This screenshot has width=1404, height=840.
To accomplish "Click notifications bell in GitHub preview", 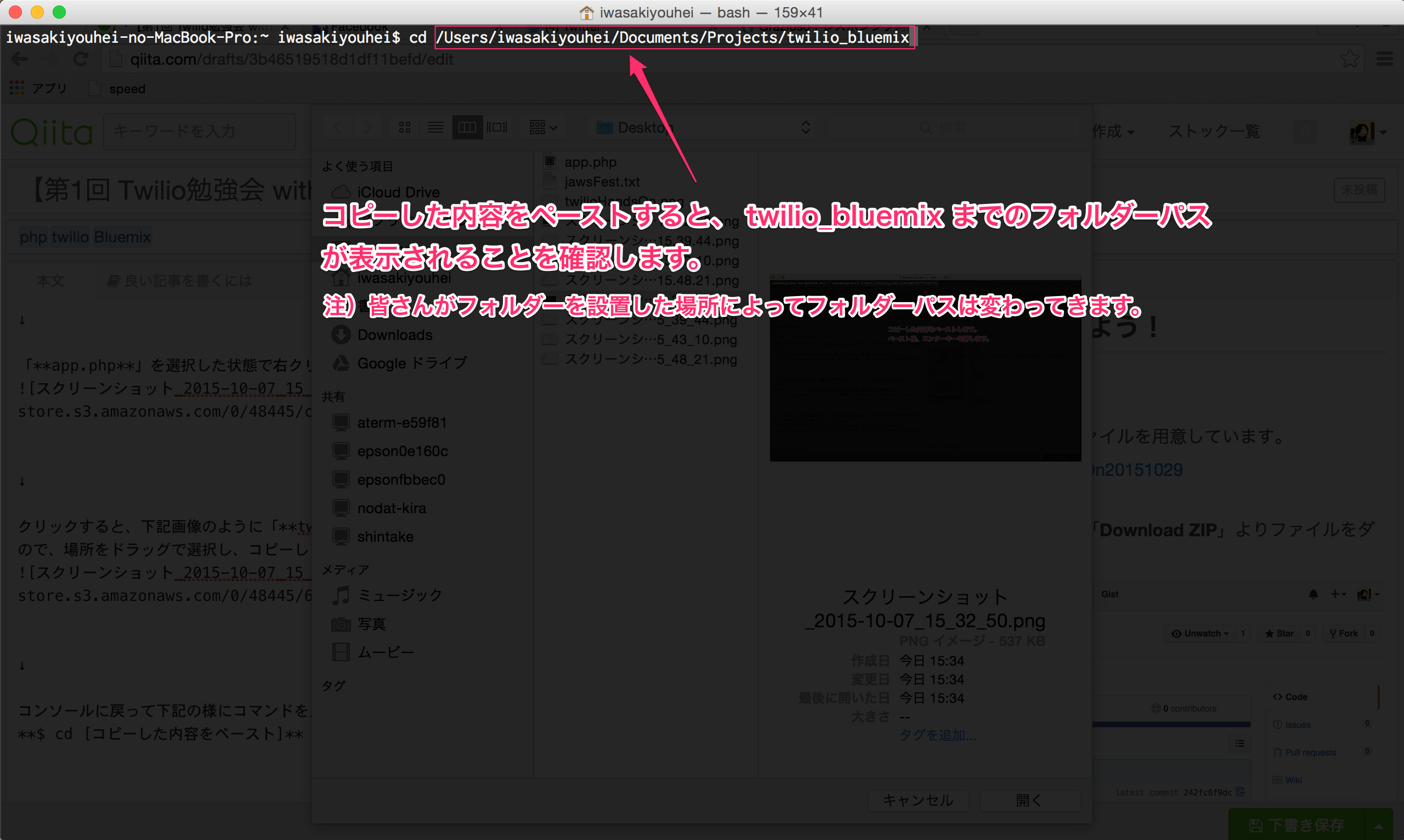I will [1313, 594].
